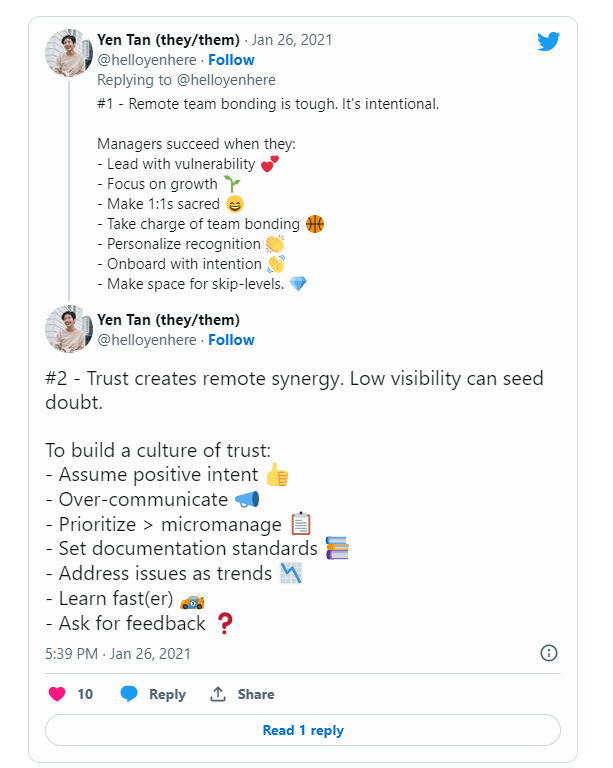
Task: Click the thumbs up emoji
Action: click(x=277, y=475)
